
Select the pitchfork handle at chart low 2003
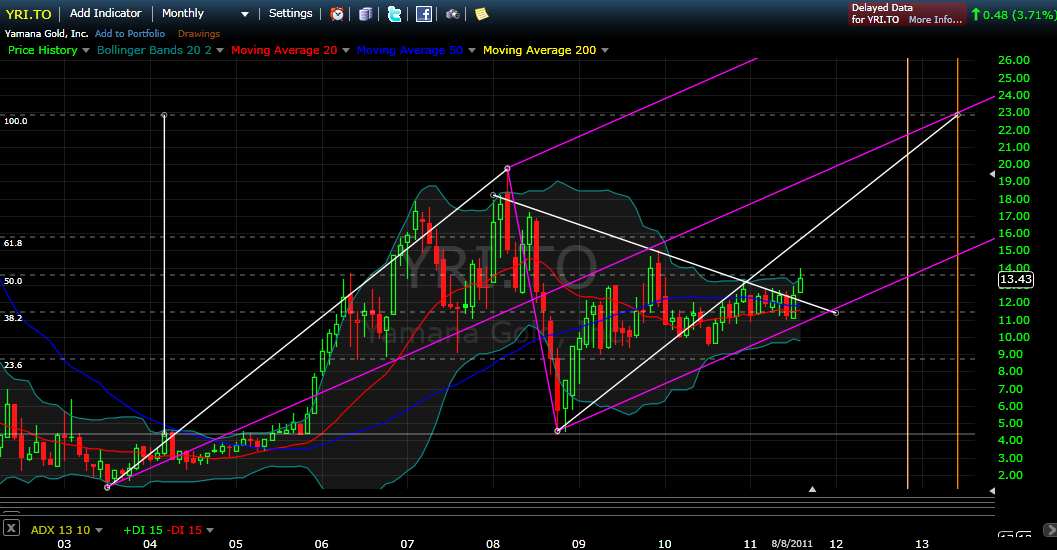(107, 487)
